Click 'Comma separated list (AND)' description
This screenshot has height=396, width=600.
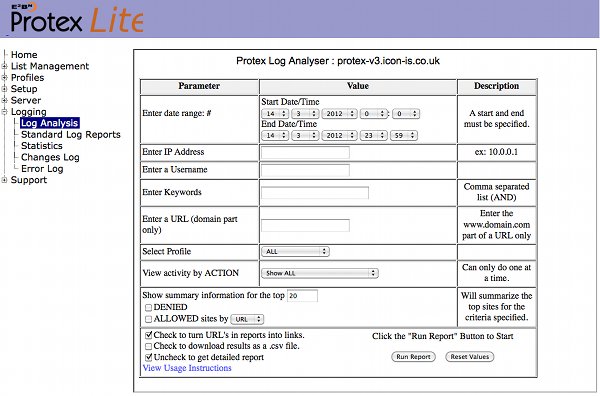point(496,192)
